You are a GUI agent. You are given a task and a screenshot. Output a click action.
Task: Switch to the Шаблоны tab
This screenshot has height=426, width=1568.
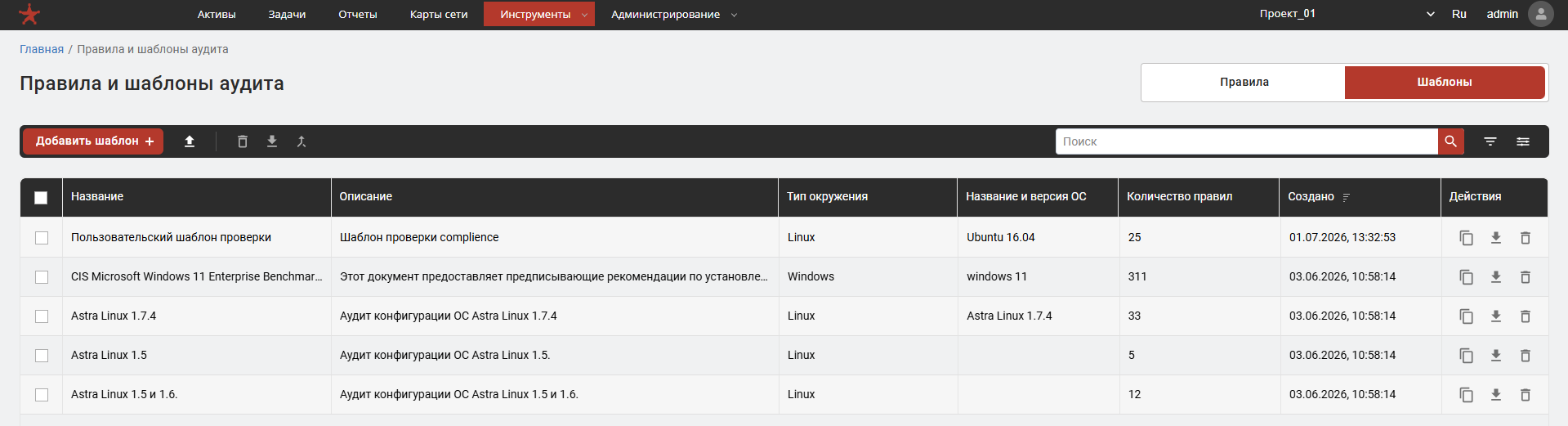click(1445, 83)
